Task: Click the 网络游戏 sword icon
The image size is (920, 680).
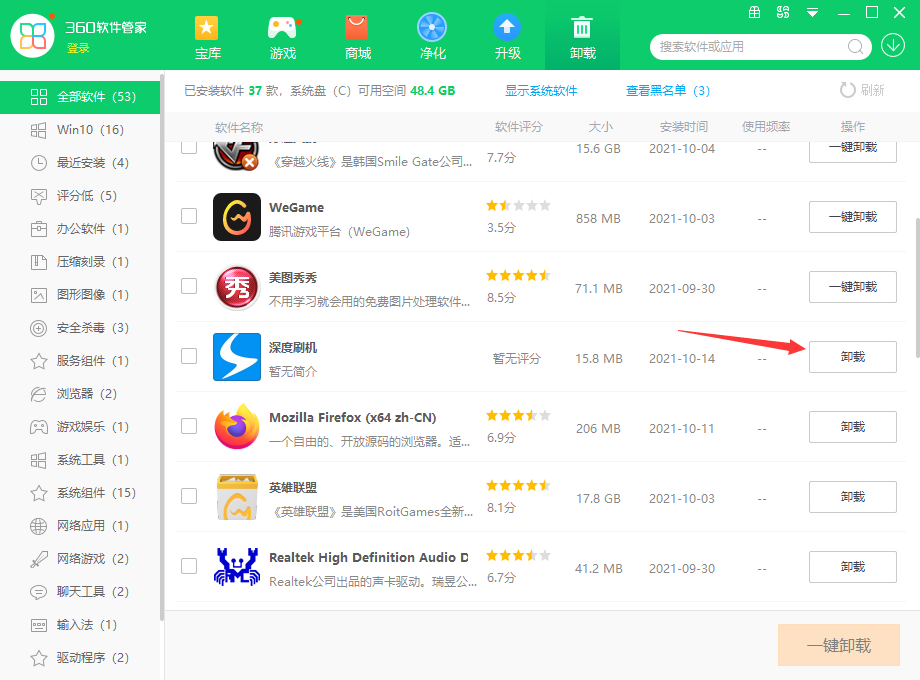Action: (39, 559)
